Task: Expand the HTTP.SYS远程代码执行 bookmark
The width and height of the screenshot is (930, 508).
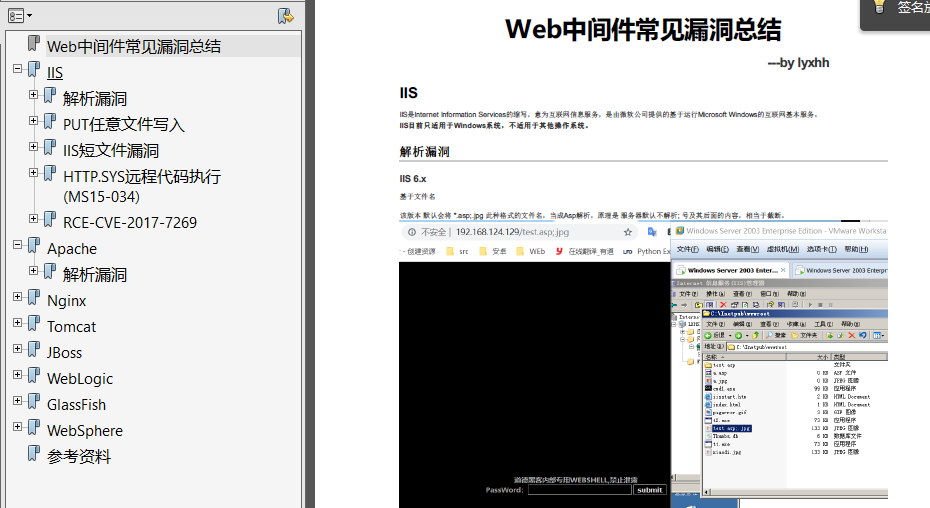Action: click(x=34, y=173)
